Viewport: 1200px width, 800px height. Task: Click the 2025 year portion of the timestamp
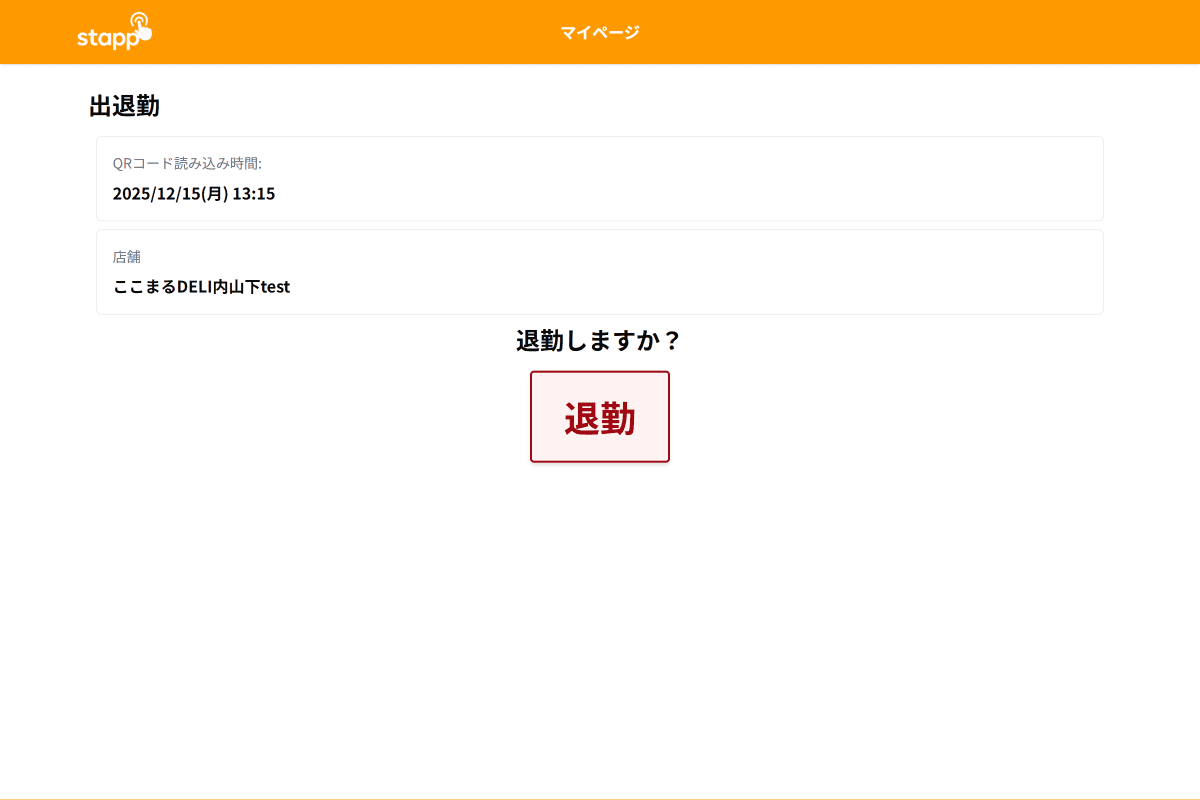[130, 194]
